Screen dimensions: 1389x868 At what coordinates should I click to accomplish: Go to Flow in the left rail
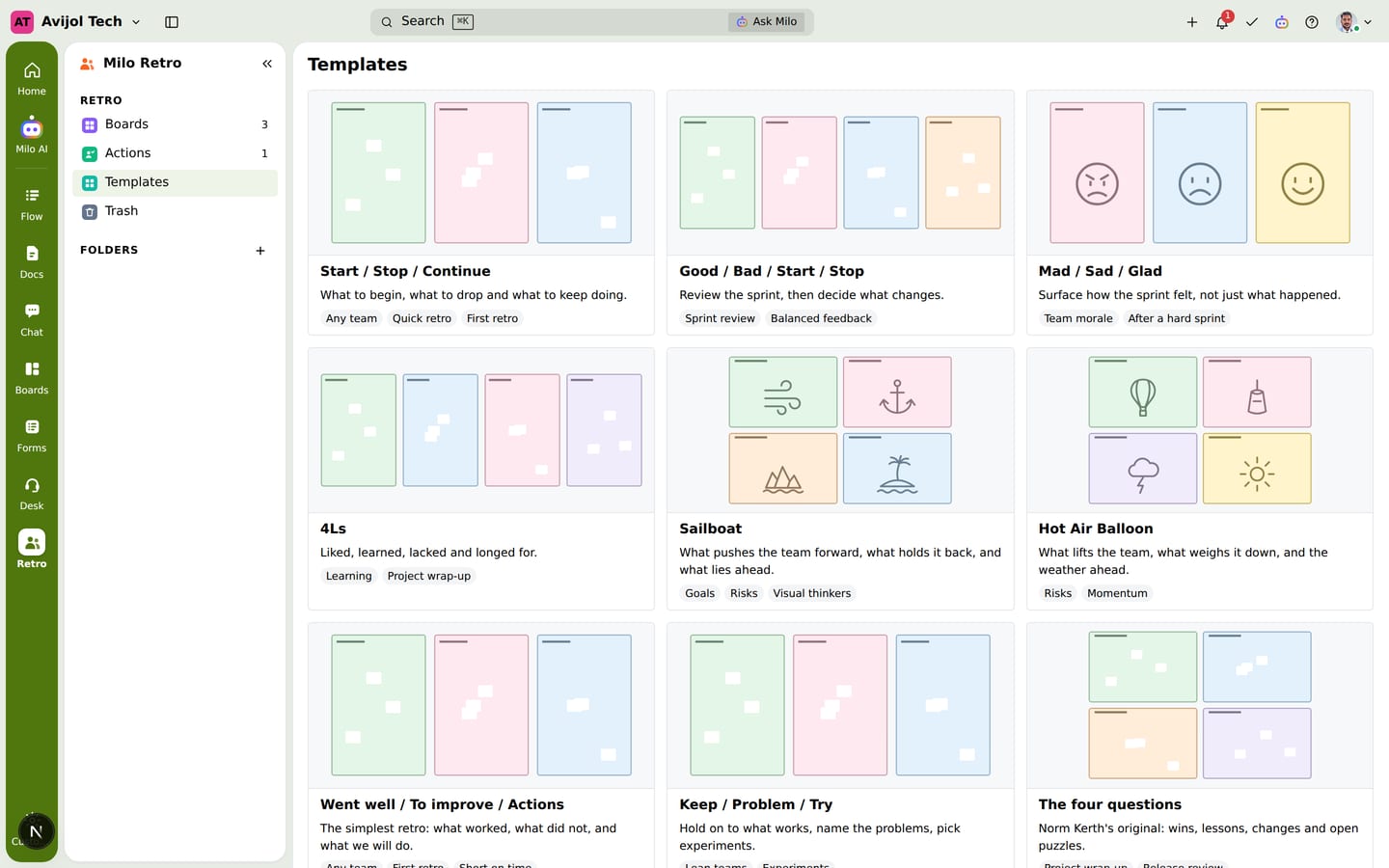pos(32,203)
